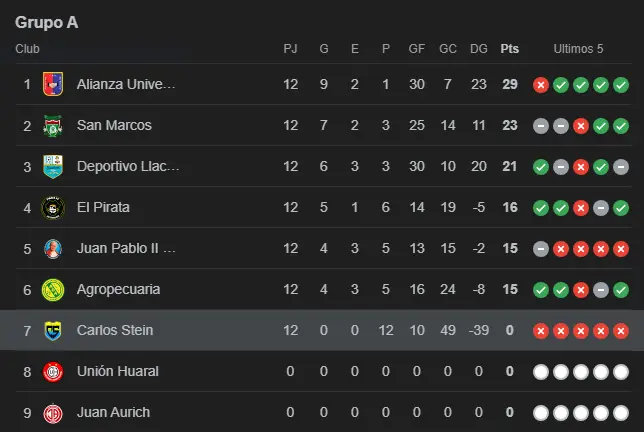Click the Unión Huaral club crest

(x=53, y=372)
